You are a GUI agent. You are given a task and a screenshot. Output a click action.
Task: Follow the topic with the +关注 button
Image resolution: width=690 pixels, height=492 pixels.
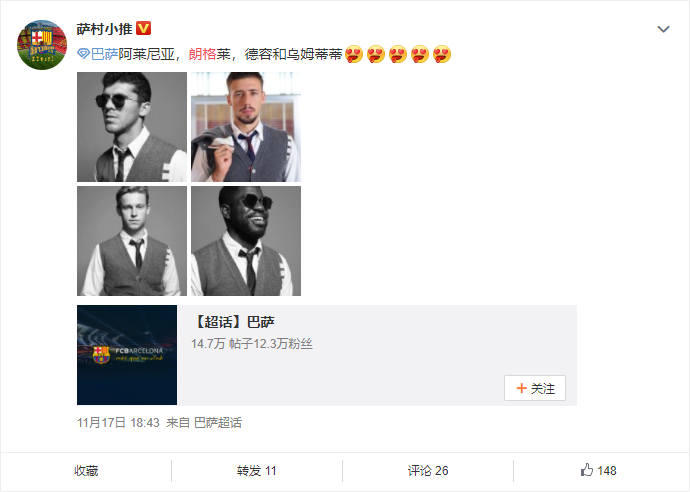(535, 388)
